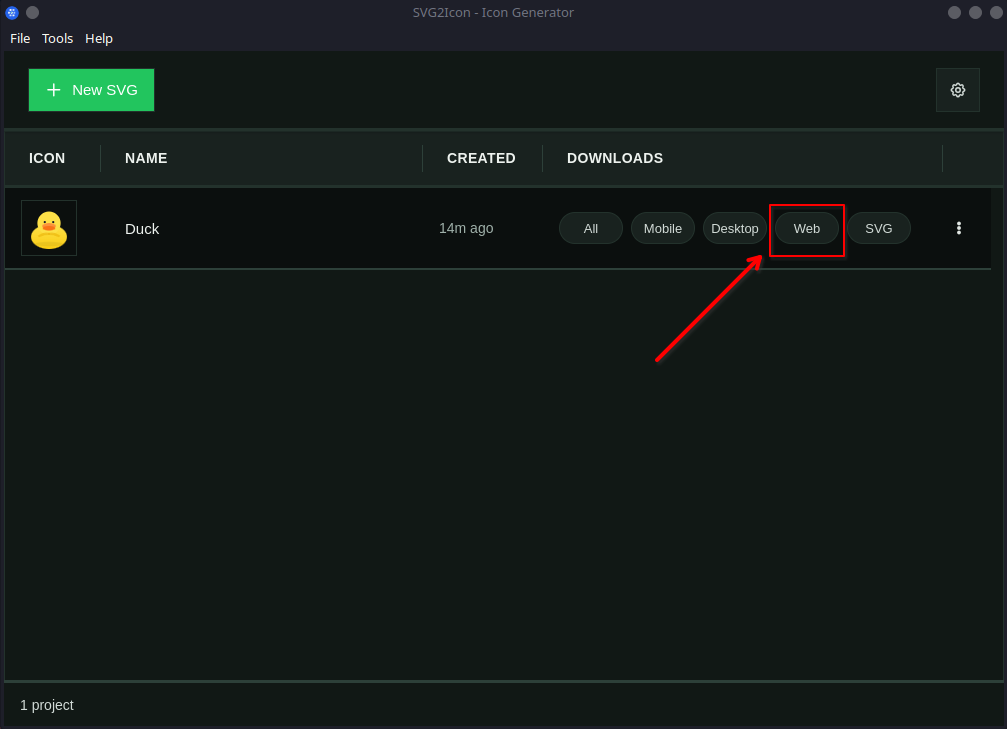Download the Mobile icon set
Screen dimensions: 1007x729
662,228
